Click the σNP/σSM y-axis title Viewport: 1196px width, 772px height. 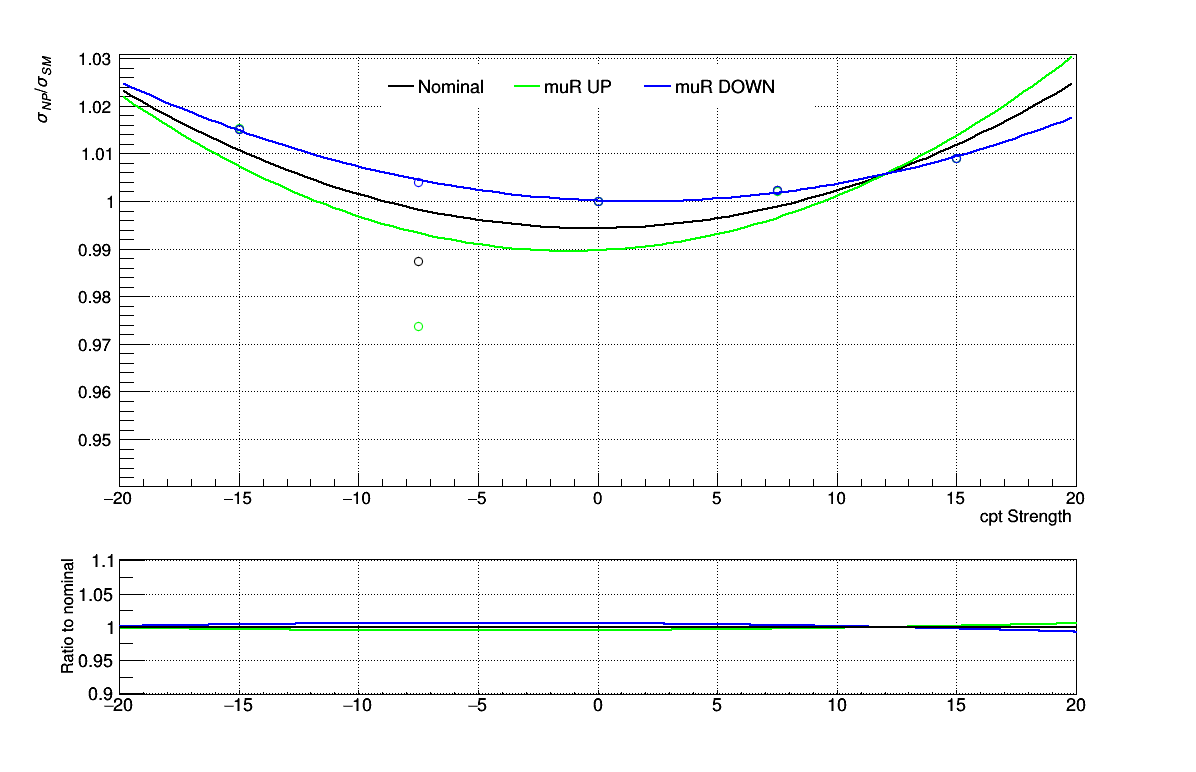pos(44,88)
